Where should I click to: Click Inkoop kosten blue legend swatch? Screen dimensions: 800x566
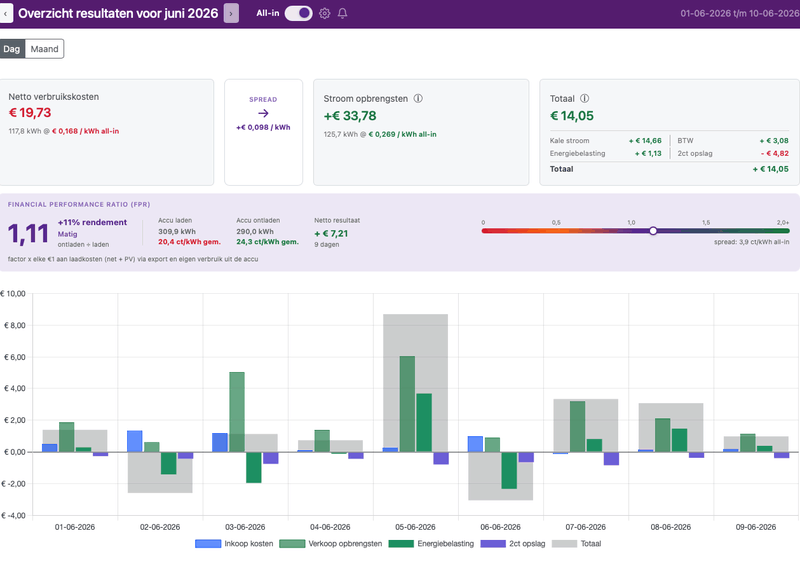pos(208,544)
